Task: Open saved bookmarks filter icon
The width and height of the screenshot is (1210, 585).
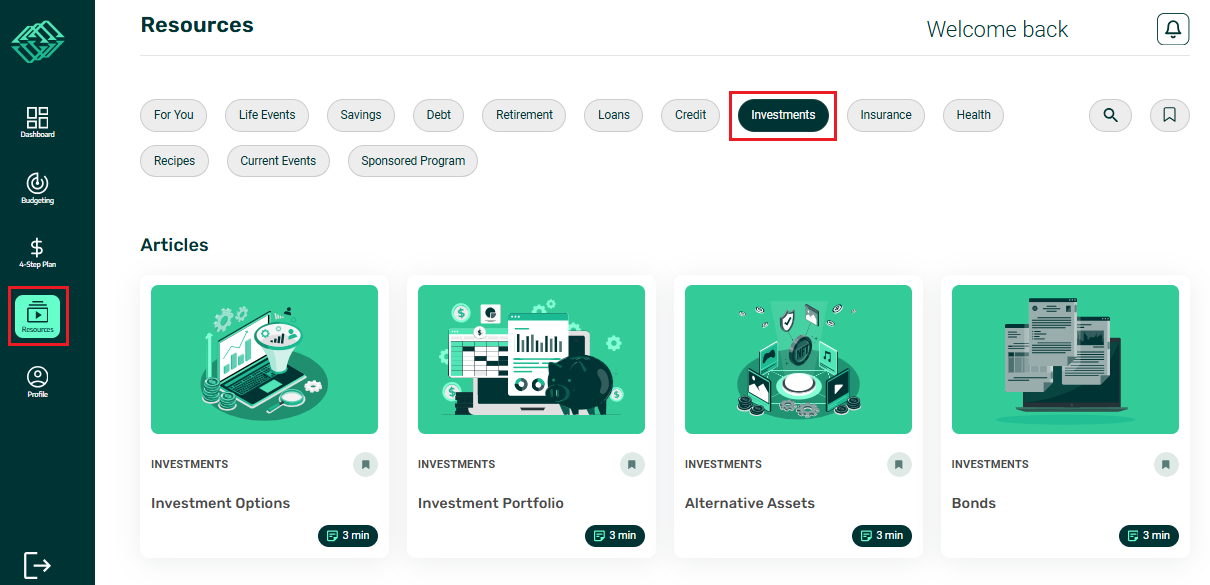Action: (1169, 115)
